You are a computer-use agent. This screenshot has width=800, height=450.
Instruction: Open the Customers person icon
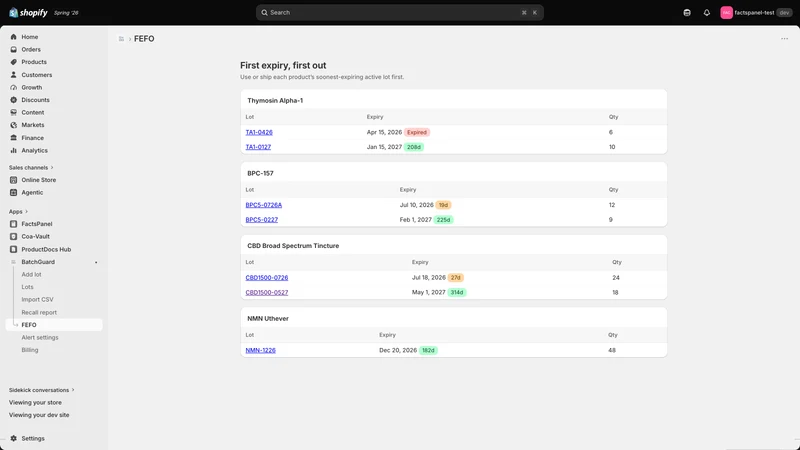(14, 74)
